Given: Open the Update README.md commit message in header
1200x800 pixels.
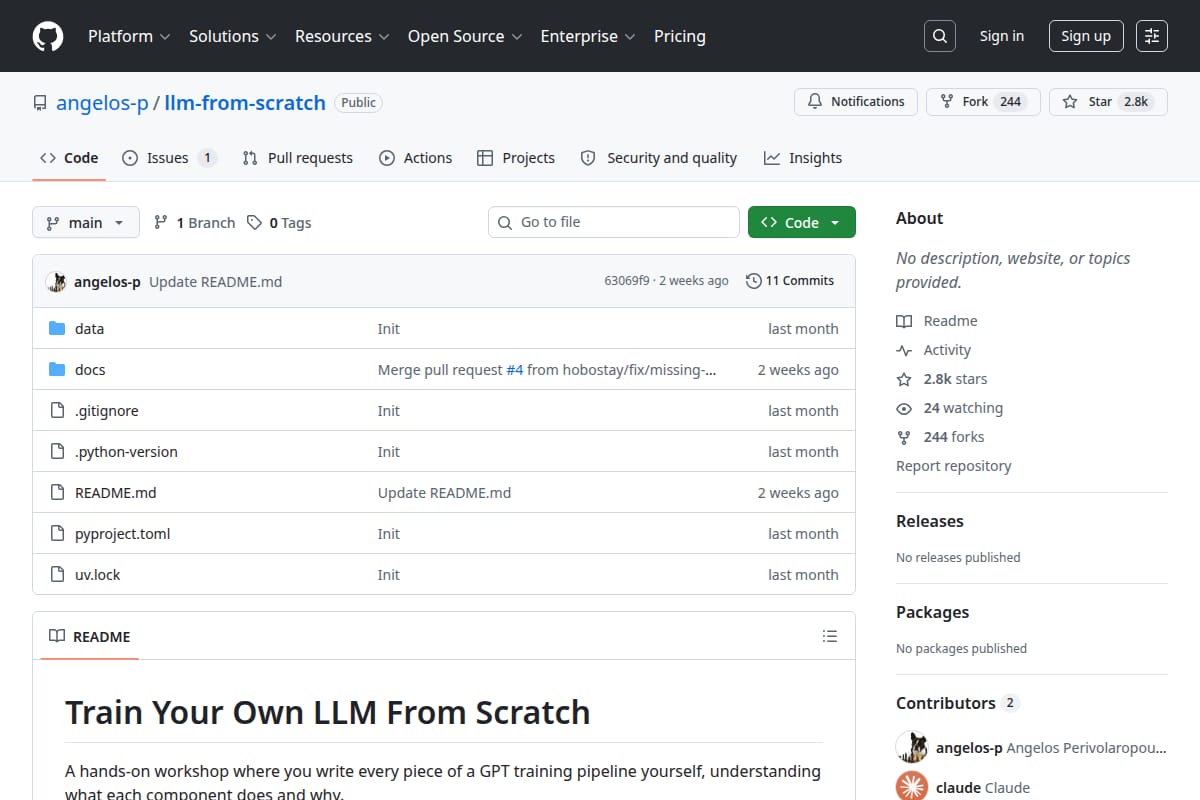Looking at the screenshot, I should 216,282.
